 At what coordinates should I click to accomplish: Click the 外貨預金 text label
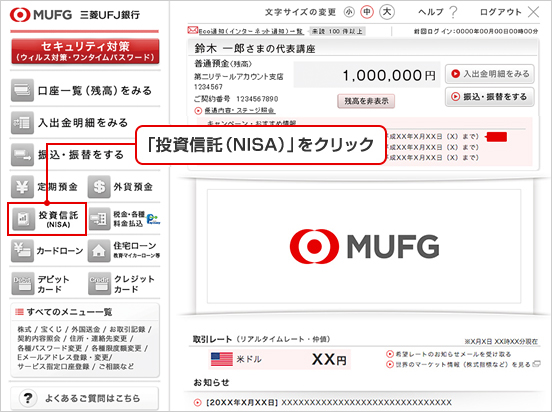(133, 187)
